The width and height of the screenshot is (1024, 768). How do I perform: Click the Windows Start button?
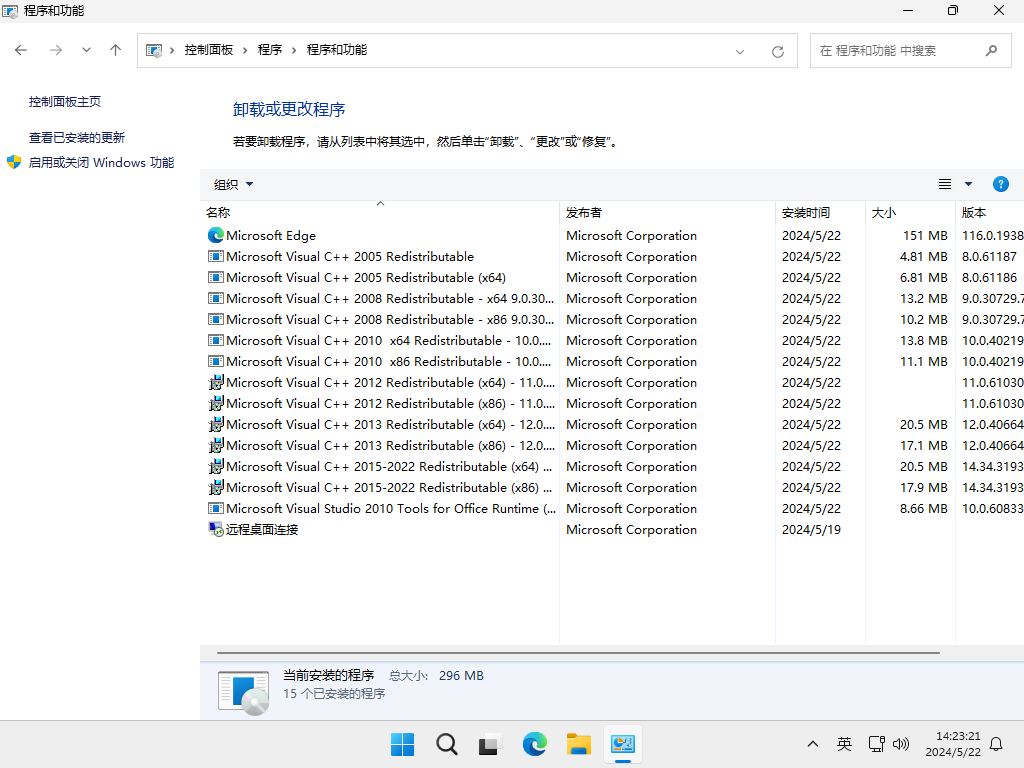pyautogui.click(x=403, y=744)
